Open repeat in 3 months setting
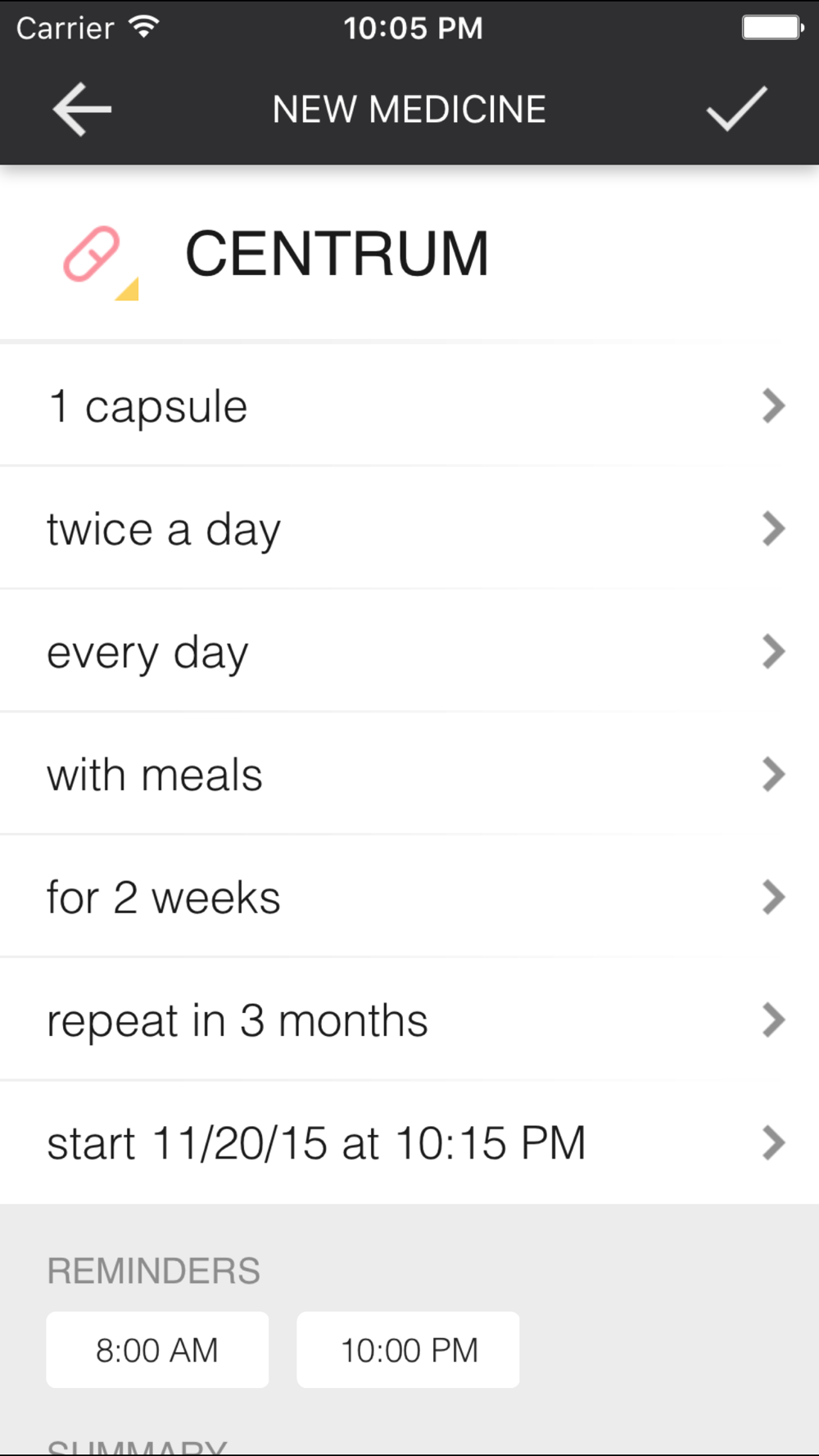This screenshot has width=819, height=1456. (409, 1020)
